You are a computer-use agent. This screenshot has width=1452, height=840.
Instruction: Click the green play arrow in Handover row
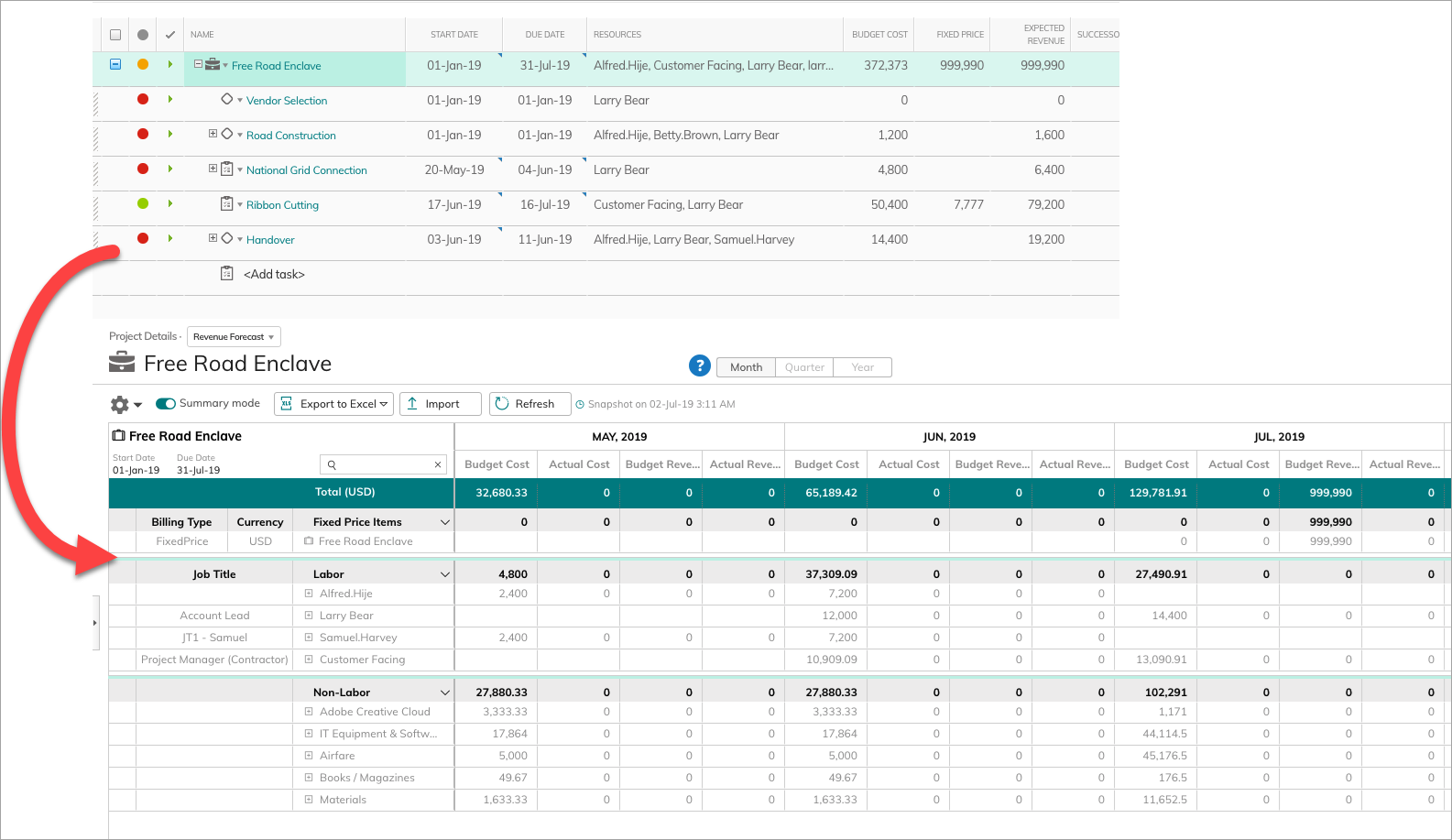click(170, 238)
